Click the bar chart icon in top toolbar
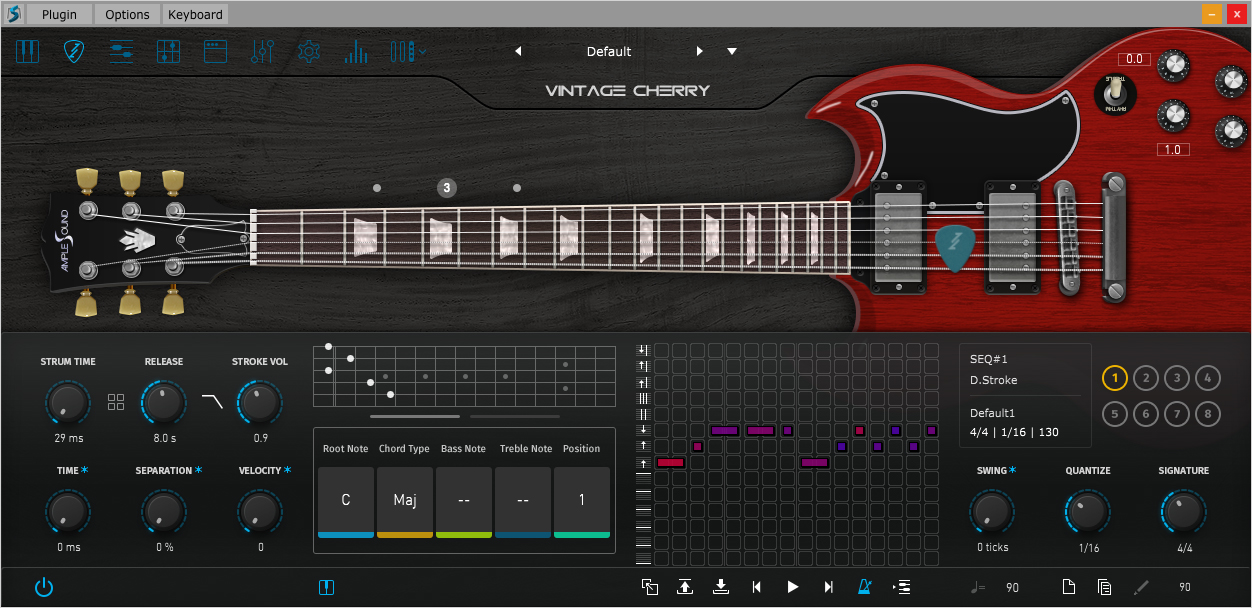This screenshot has height=608, width=1252. click(356, 52)
